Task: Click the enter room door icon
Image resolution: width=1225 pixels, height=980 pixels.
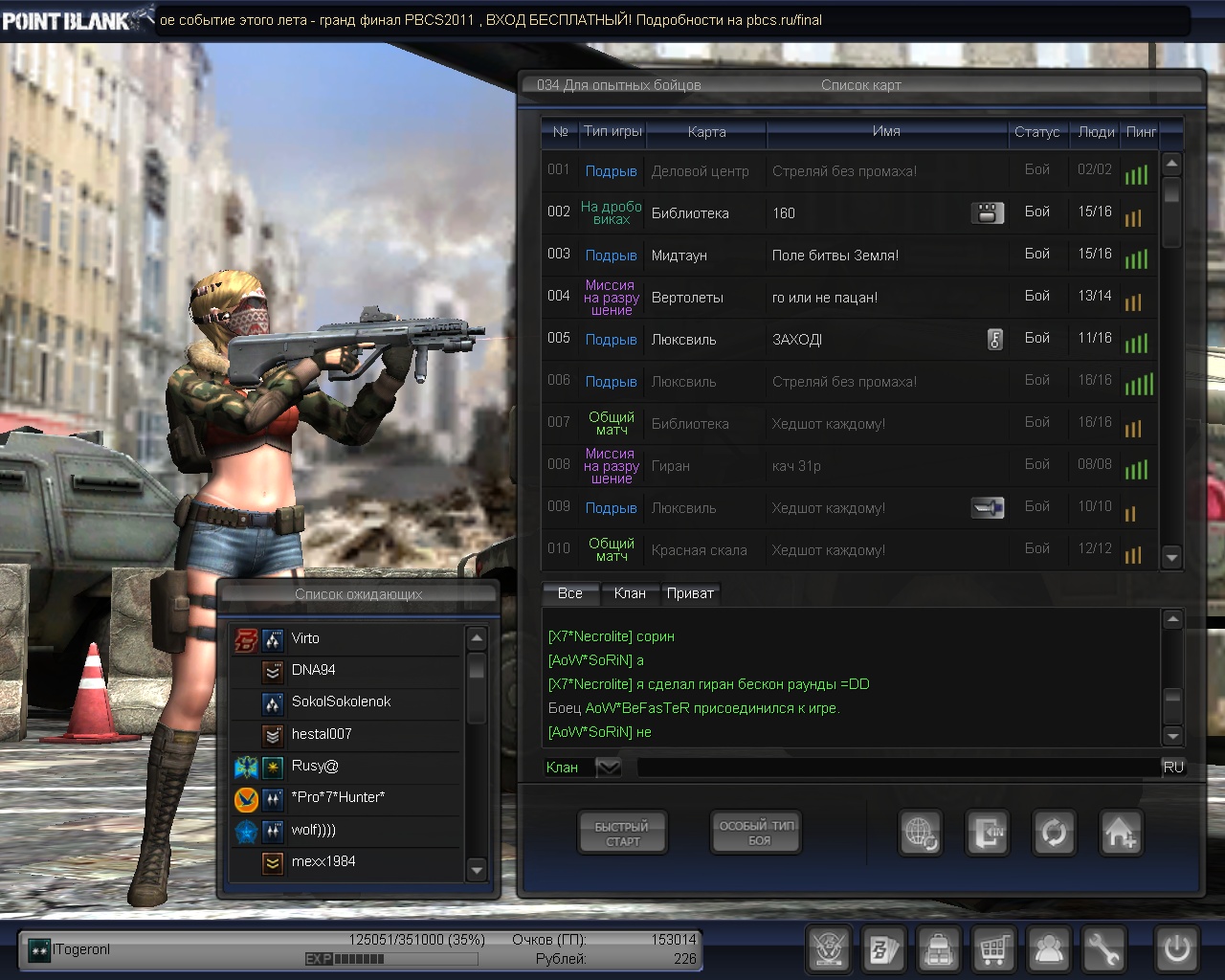Action: click(x=988, y=833)
